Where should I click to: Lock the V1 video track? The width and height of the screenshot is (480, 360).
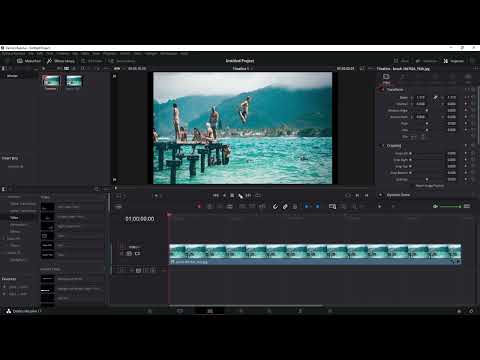(122, 254)
